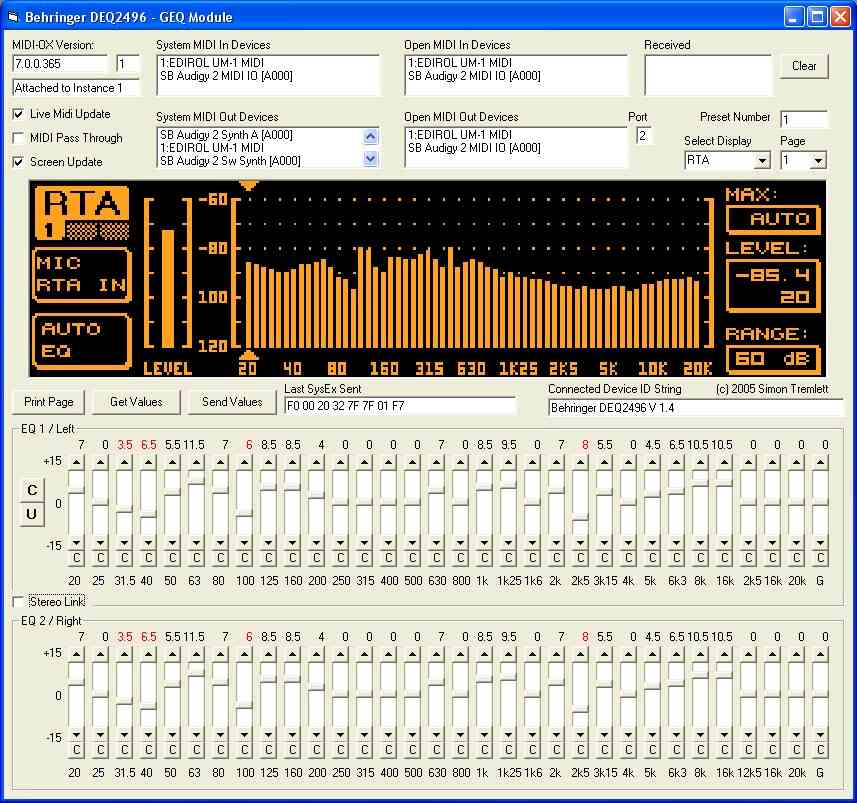Click the Clear button next to Received
This screenshot has width=857, height=803.
[x=804, y=66]
